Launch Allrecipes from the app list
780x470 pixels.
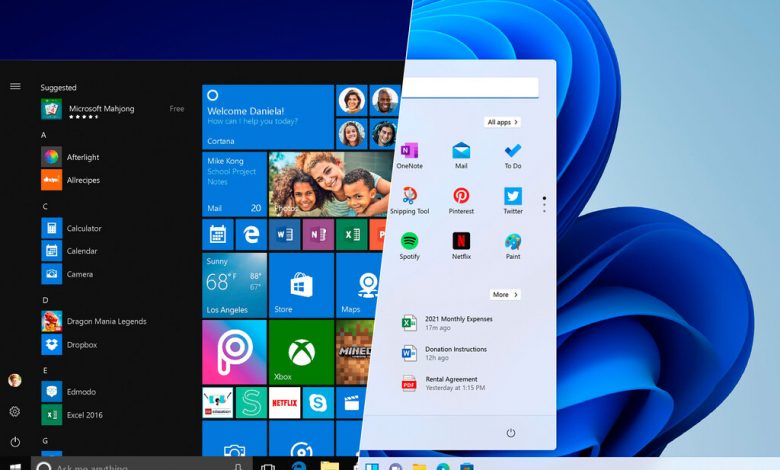tap(70, 180)
